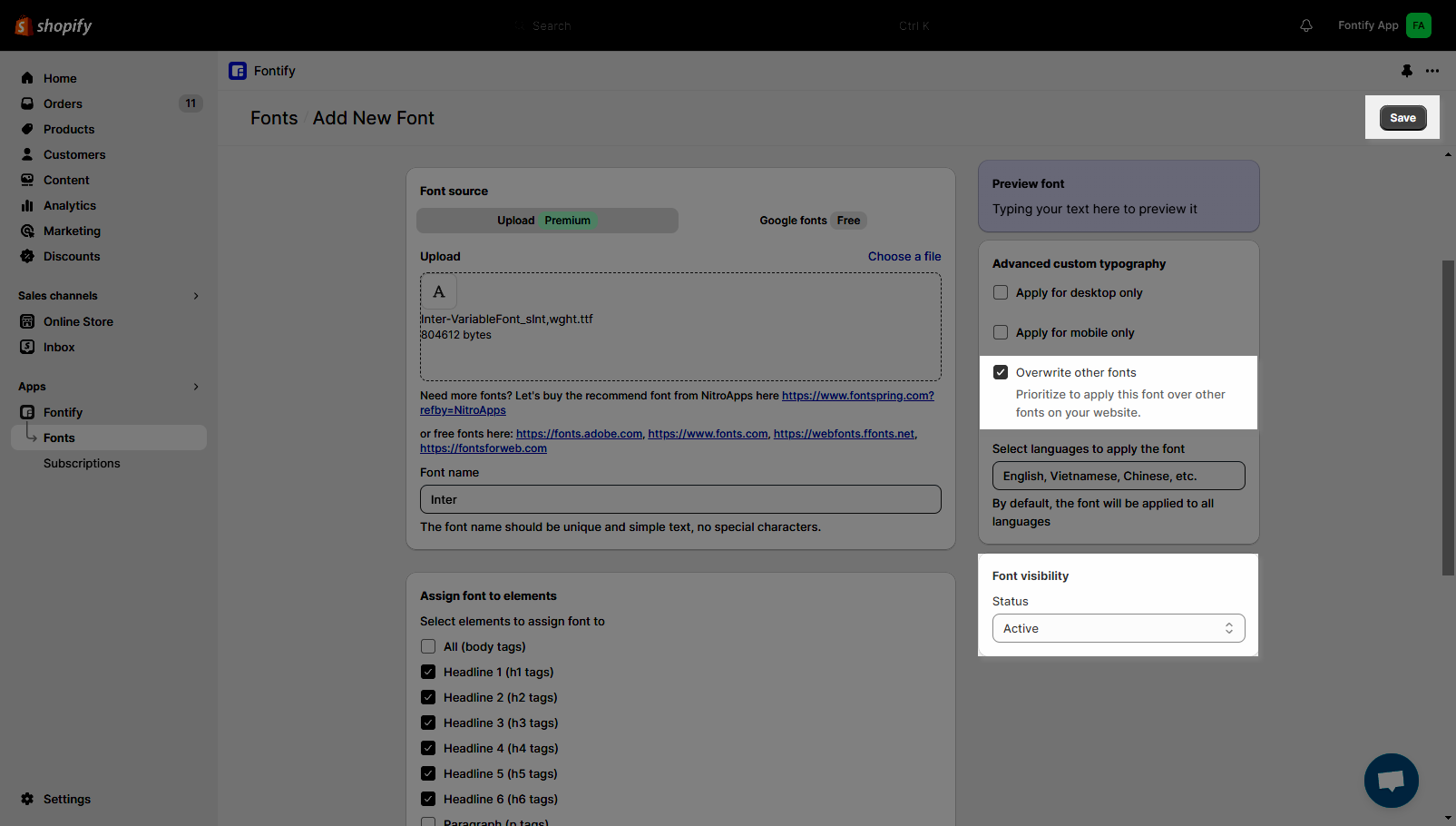This screenshot has width=1456, height=826.
Task: Open the font Status dropdown
Action: pyautogui.click(x=1118, y=628)
